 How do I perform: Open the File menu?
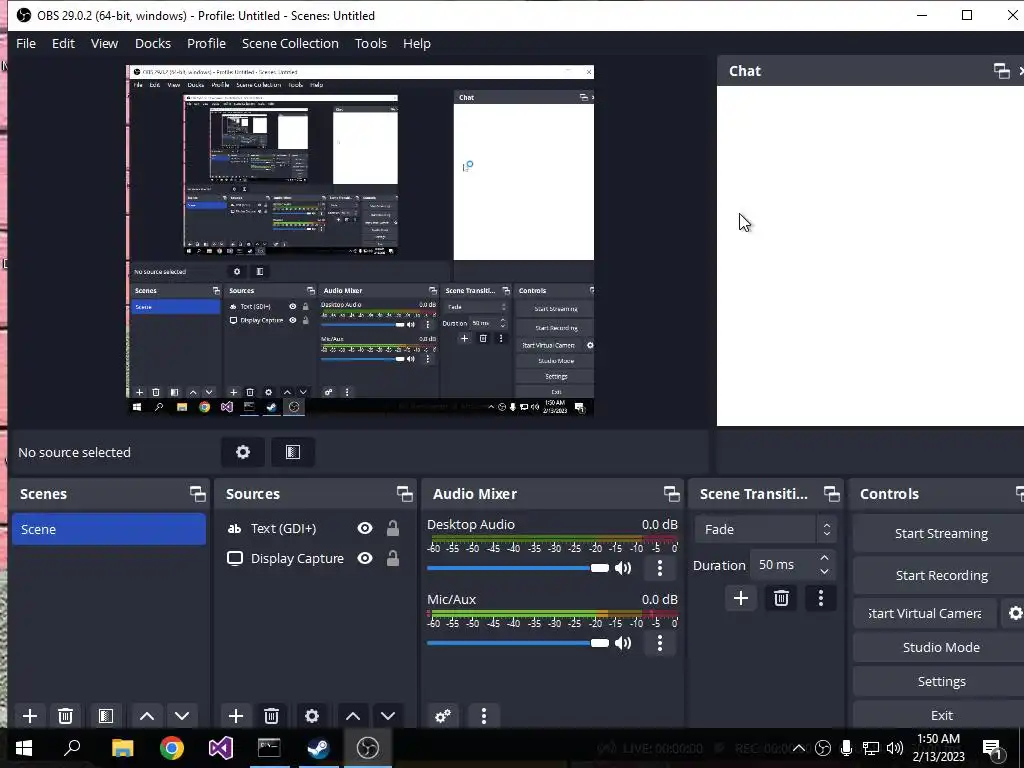click(26, 43)
